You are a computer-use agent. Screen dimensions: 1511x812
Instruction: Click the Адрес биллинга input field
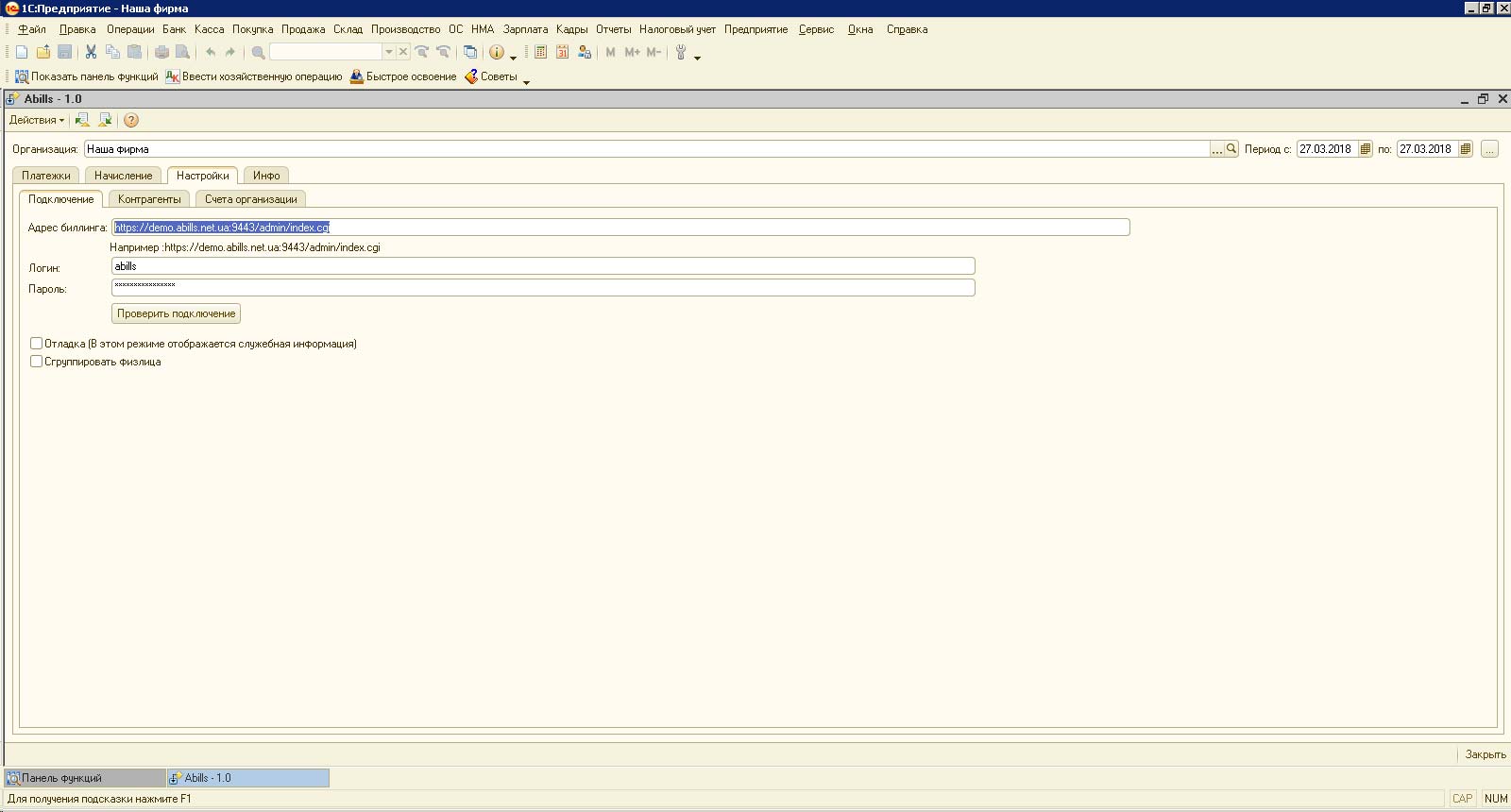click(620, 228)
